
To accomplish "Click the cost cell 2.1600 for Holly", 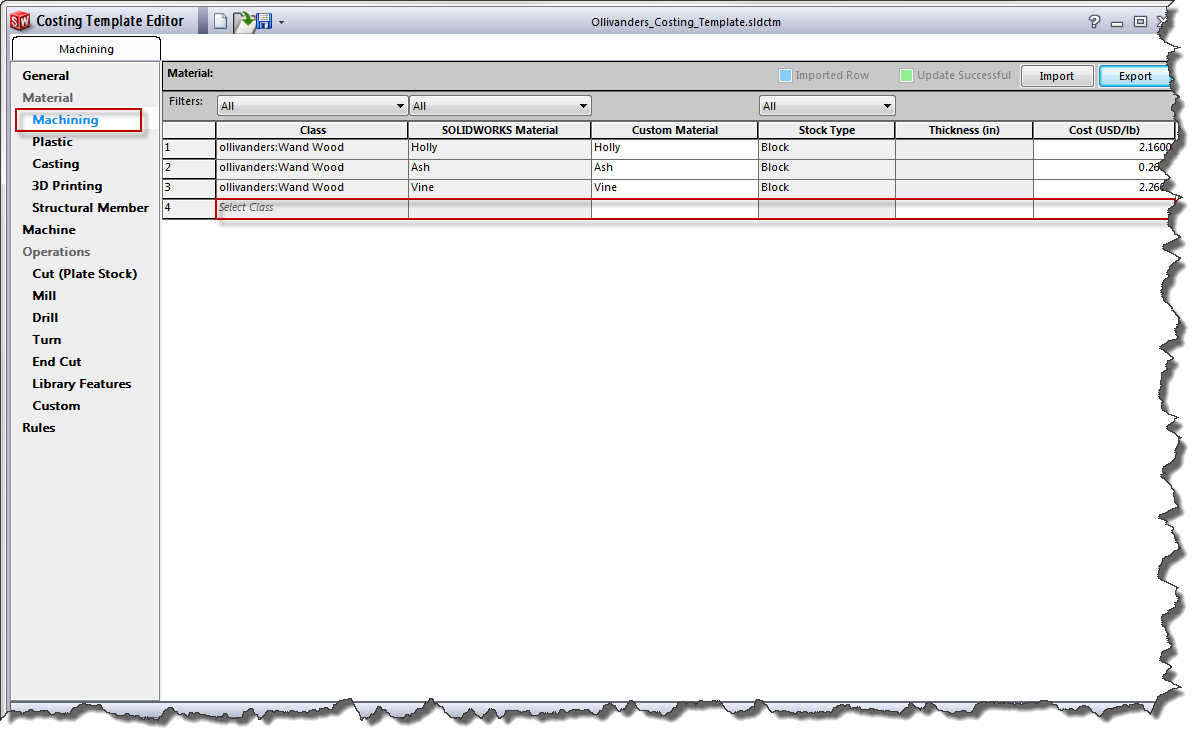I will (1104, 148).
